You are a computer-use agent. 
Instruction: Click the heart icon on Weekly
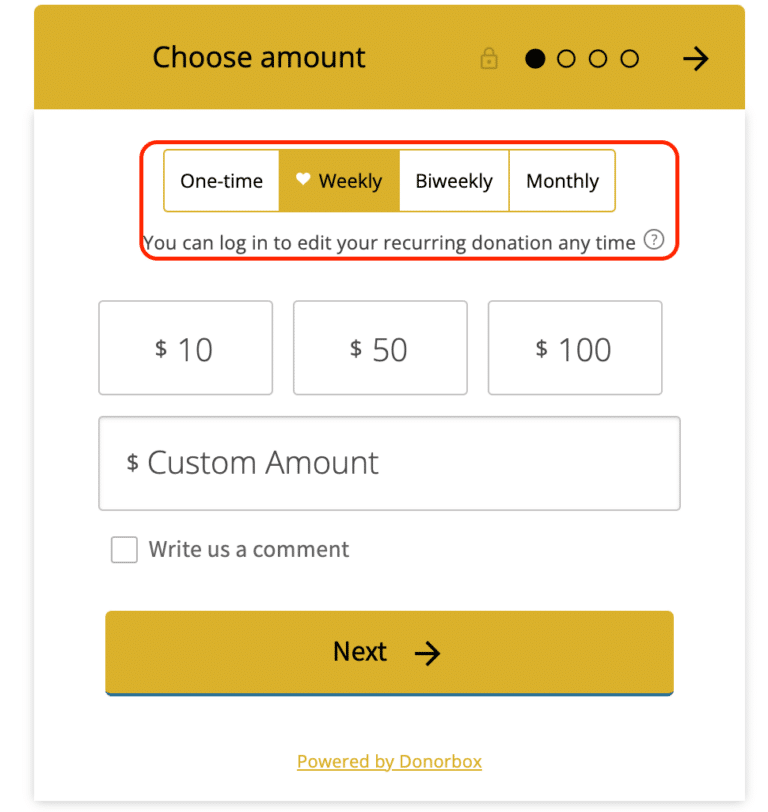tap(303, 180)
